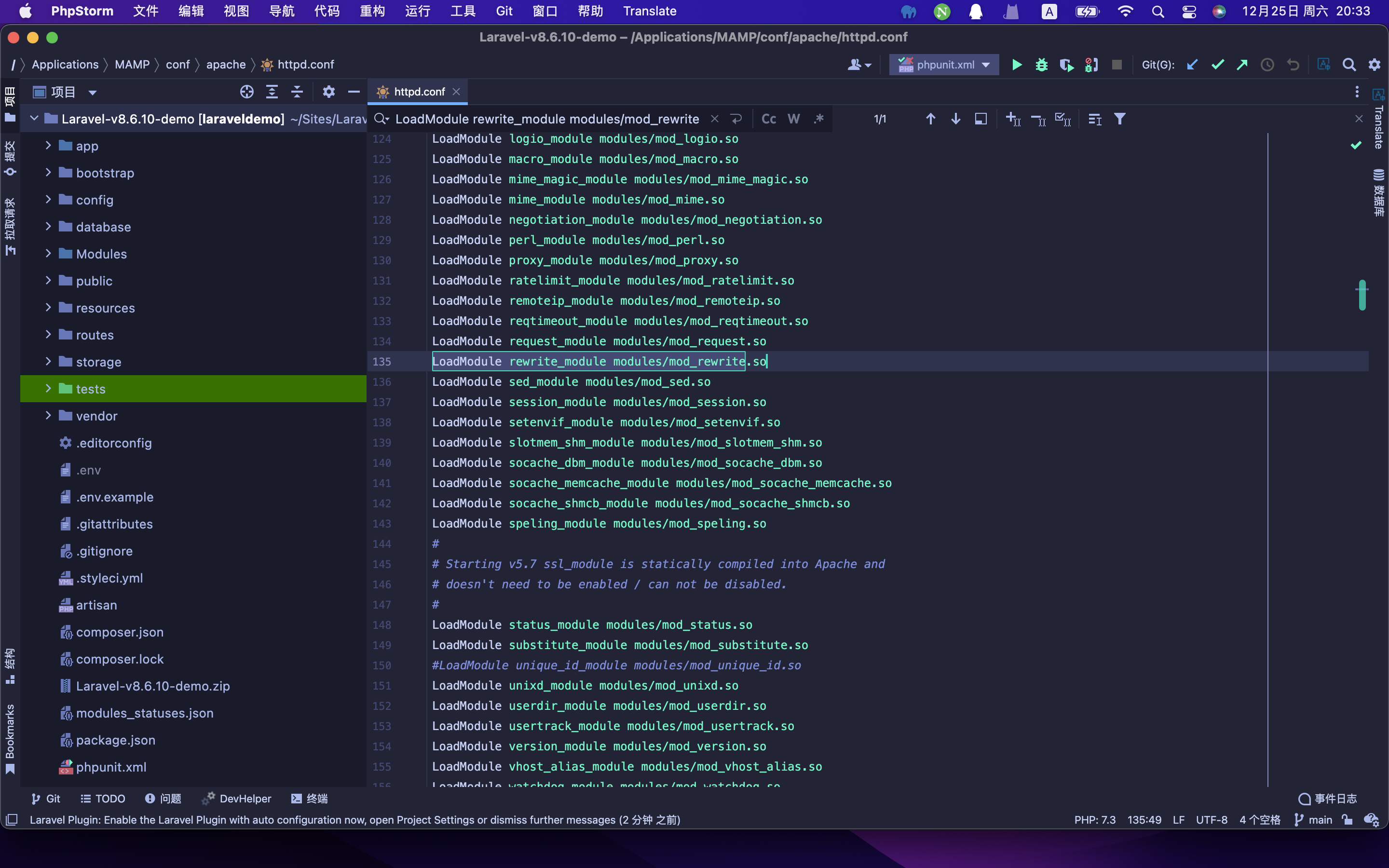Open the 终端 tool window tab
The width and height of the screenshot is (1389, 868).
309,799
